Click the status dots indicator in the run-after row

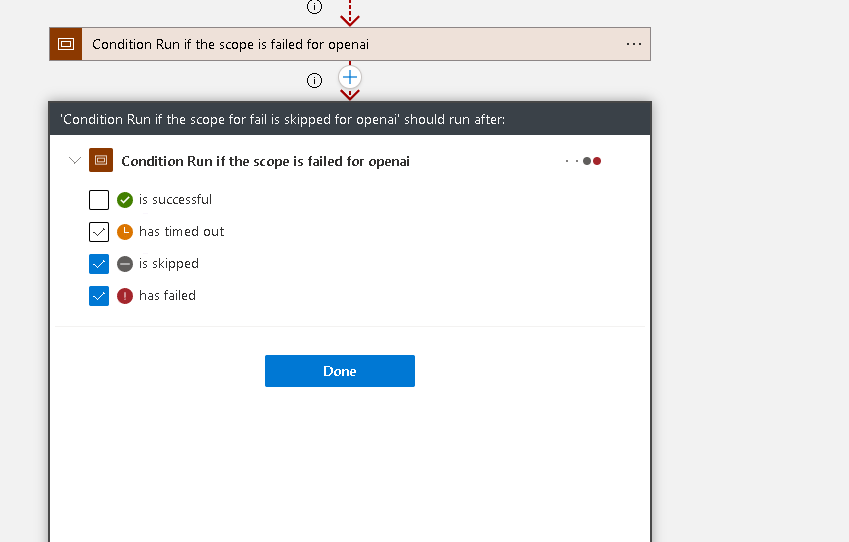click(583, 161)
